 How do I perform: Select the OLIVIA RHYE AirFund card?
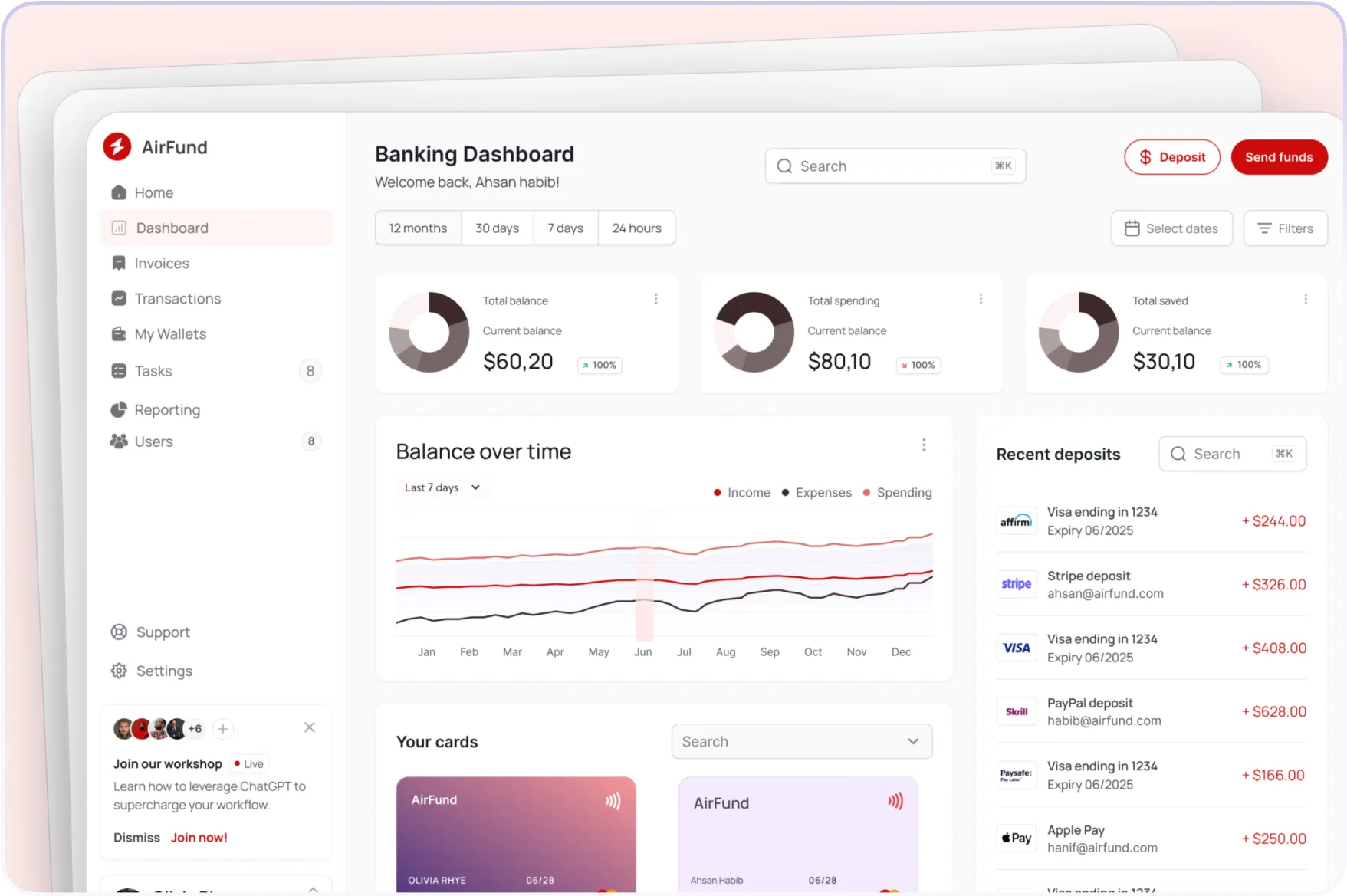tap(516, 835)
